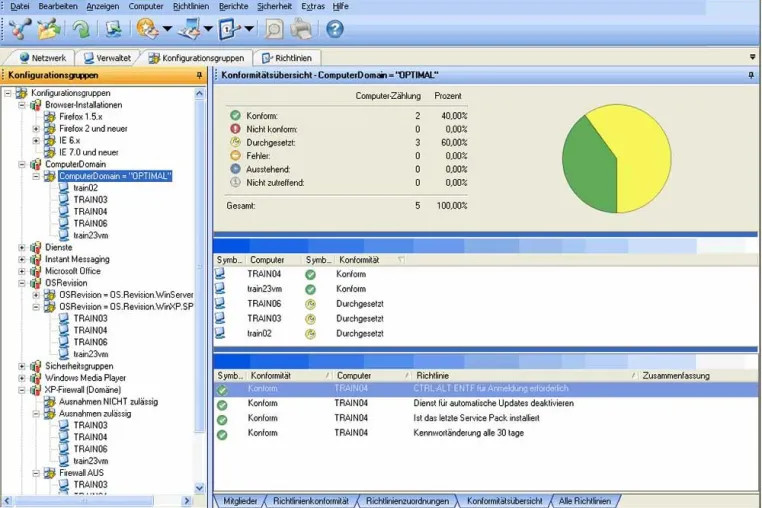This screenshot has width=762, height=508.
Task: Sort by the Konformität column in computer list
Action: click(x=370, y=260)
